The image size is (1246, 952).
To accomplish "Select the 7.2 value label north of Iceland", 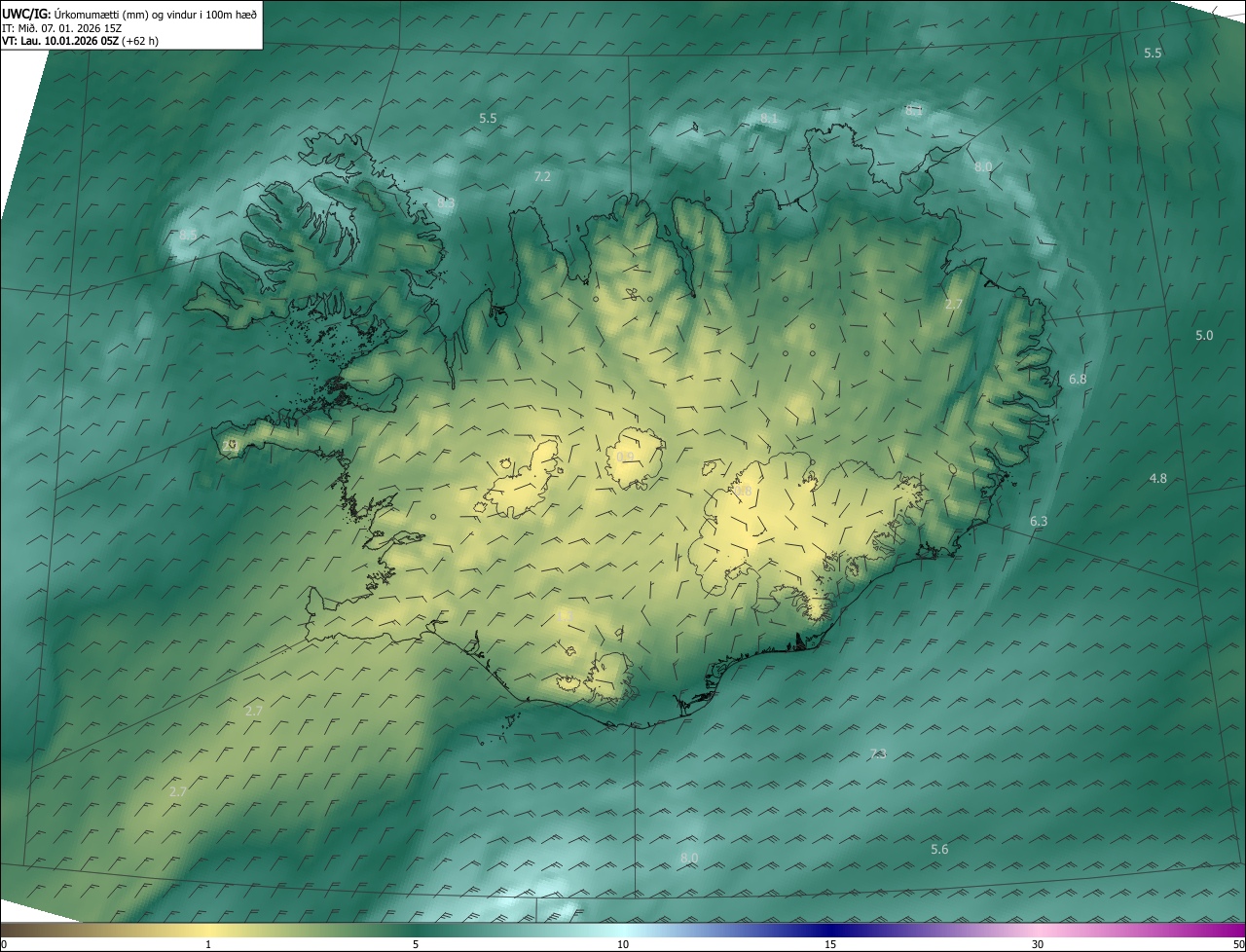I will click(542, 176).
